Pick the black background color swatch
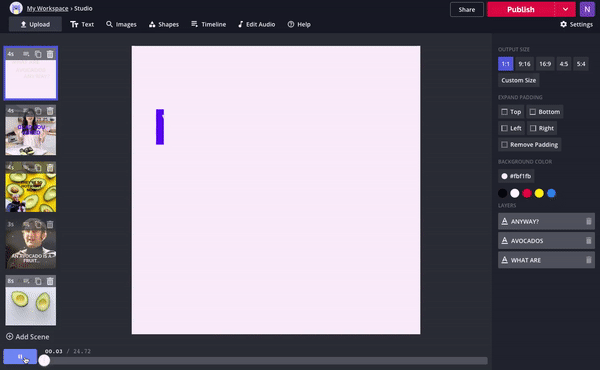Screen dimensions: 600x370 502,193
